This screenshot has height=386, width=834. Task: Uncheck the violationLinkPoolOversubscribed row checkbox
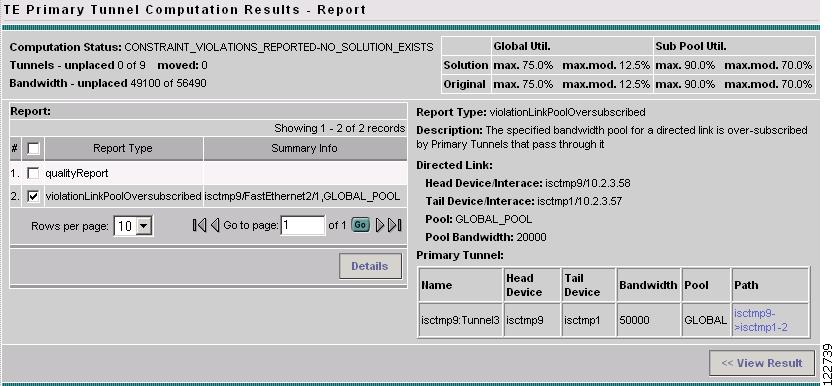pyautogui.click(x=33, y=197)
